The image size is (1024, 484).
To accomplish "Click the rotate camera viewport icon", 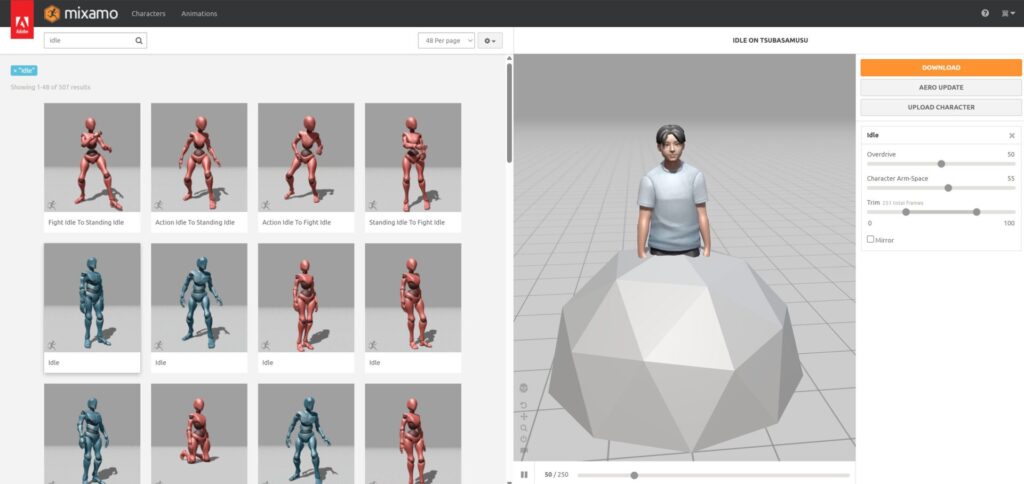I will coord(524,405).
